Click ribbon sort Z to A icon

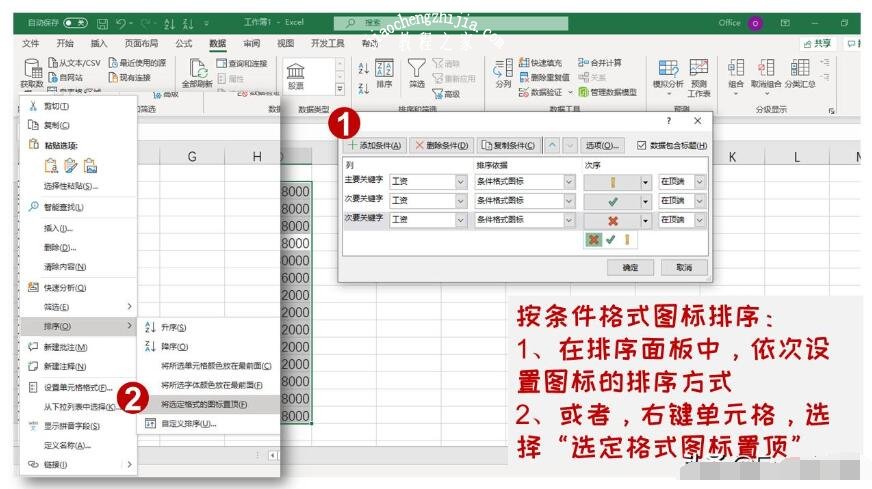pyautogui.click(x=363, y=88)
